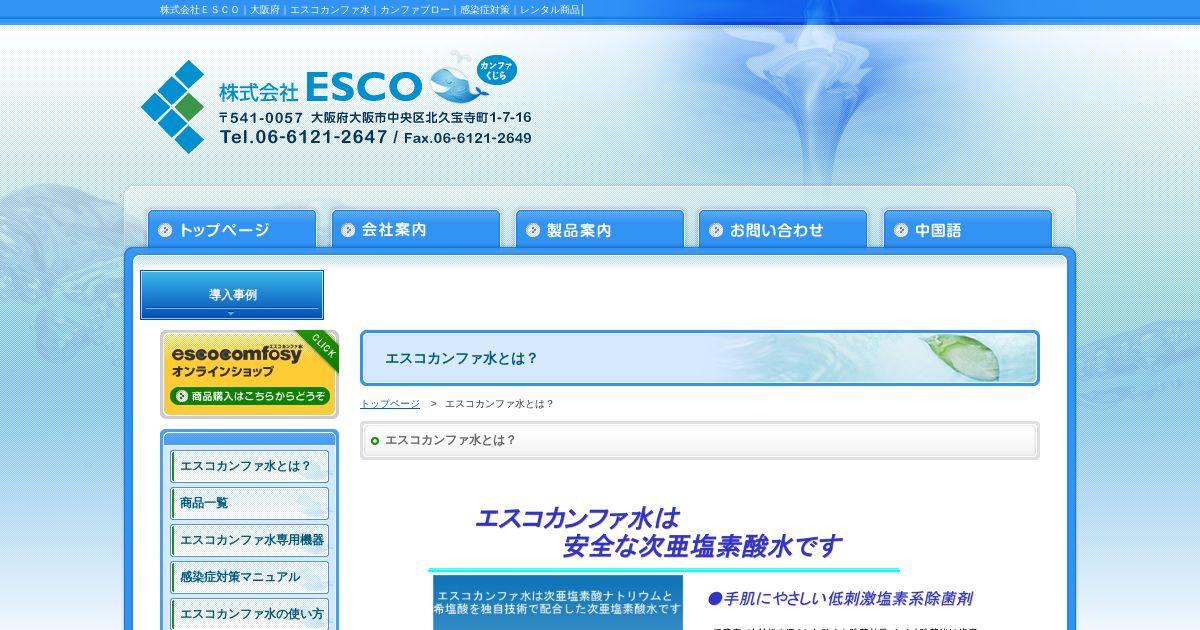Click the 手肌にやさしい低刺激塩素系除菌剤 heading
Image resolution: width=1200 pixels, height=630 pixels.
pyautogui.click(x=839, y=599)
